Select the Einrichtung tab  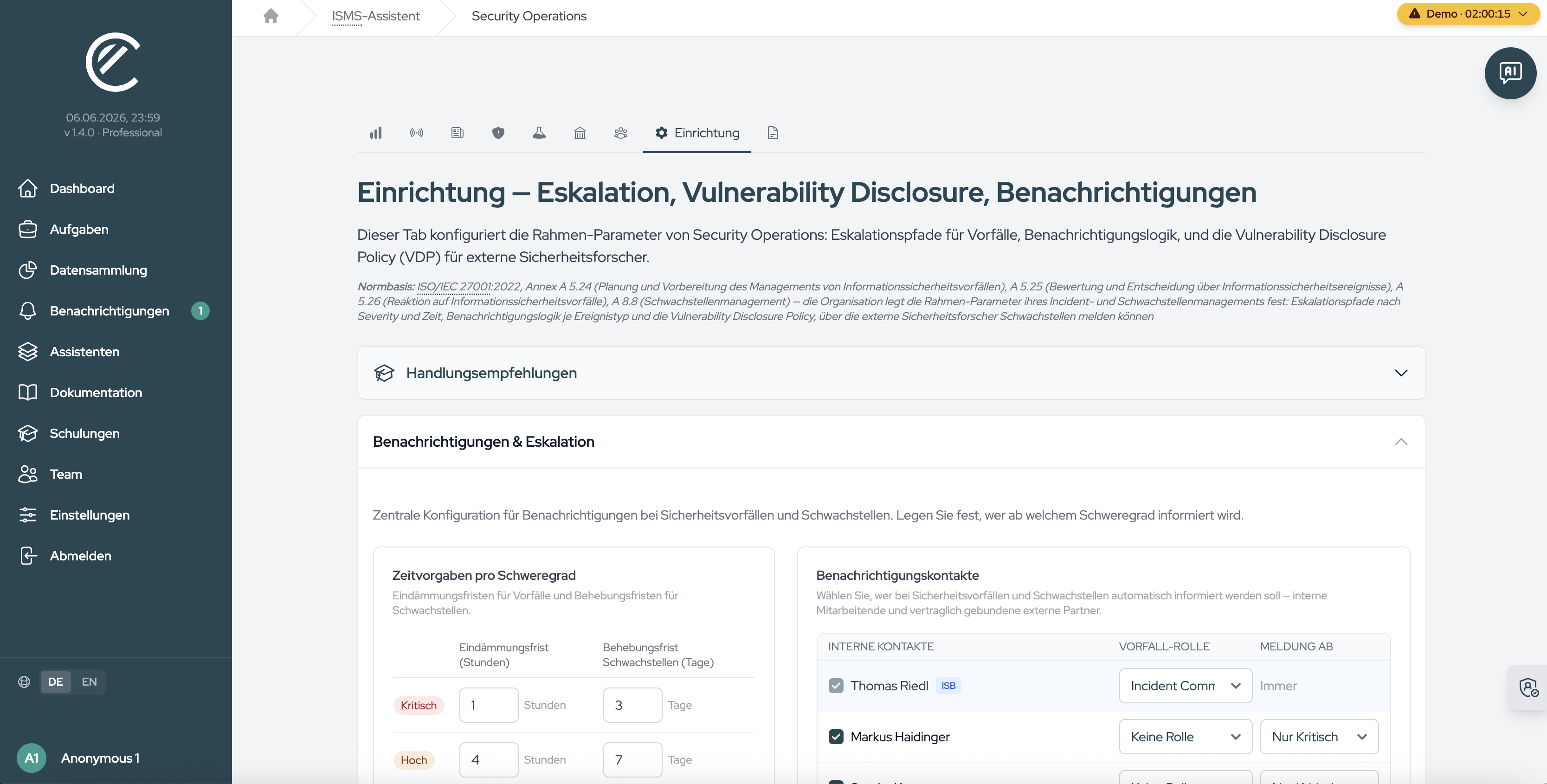696,133
